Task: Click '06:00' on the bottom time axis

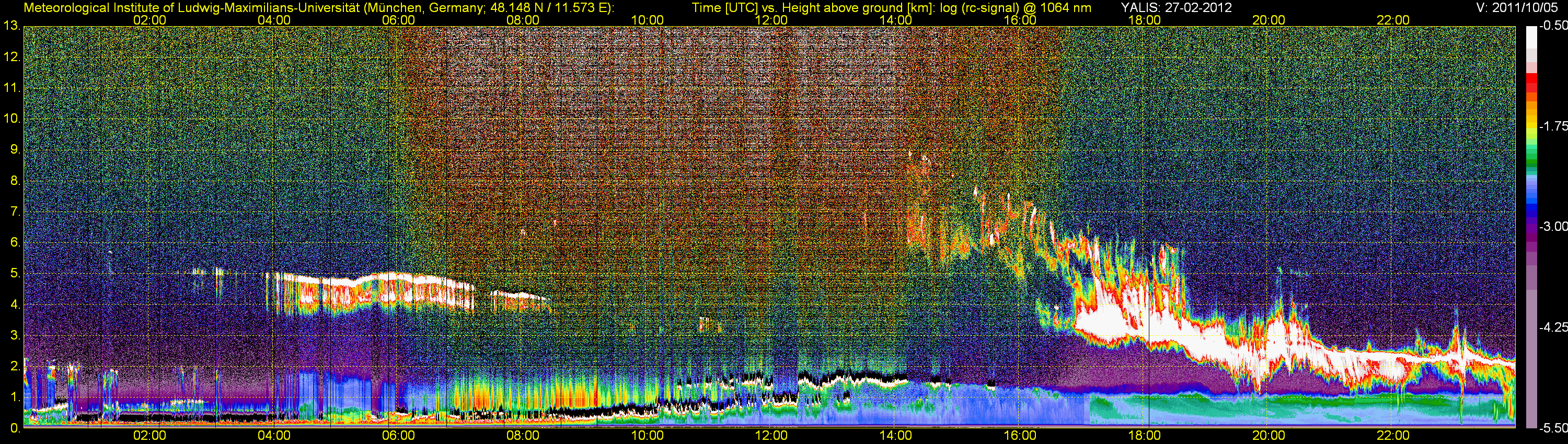Action: tap(399, 436)
